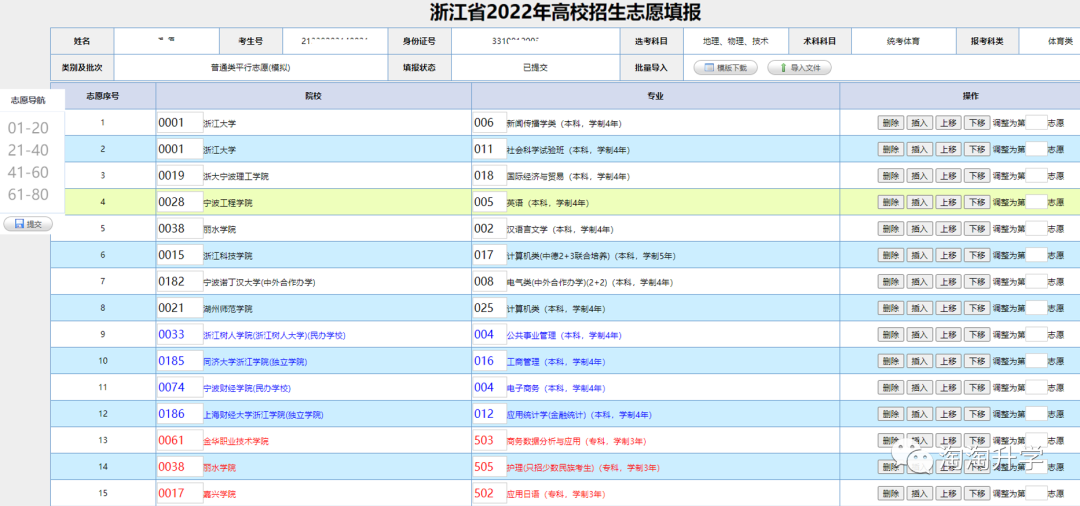The width and height of the screenshot is (1080, 506).
Task: Click the 调整为第 position field in row 11
Action: 1036,388
